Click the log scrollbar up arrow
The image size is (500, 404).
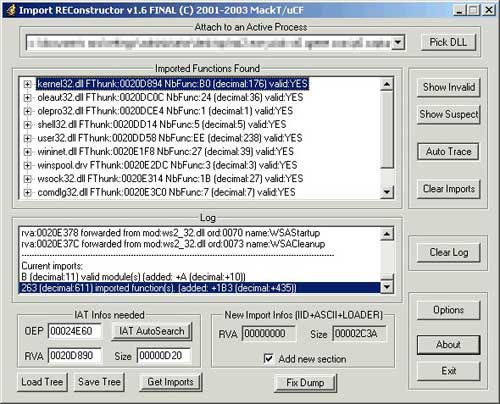click(x=387, y=234)
